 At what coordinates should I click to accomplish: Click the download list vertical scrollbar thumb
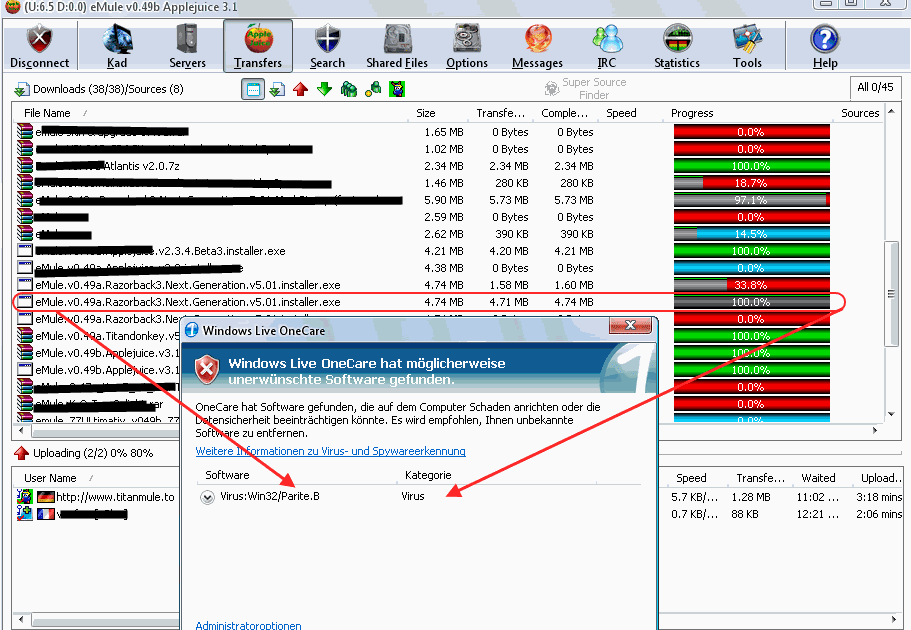[x=891, y=293]
